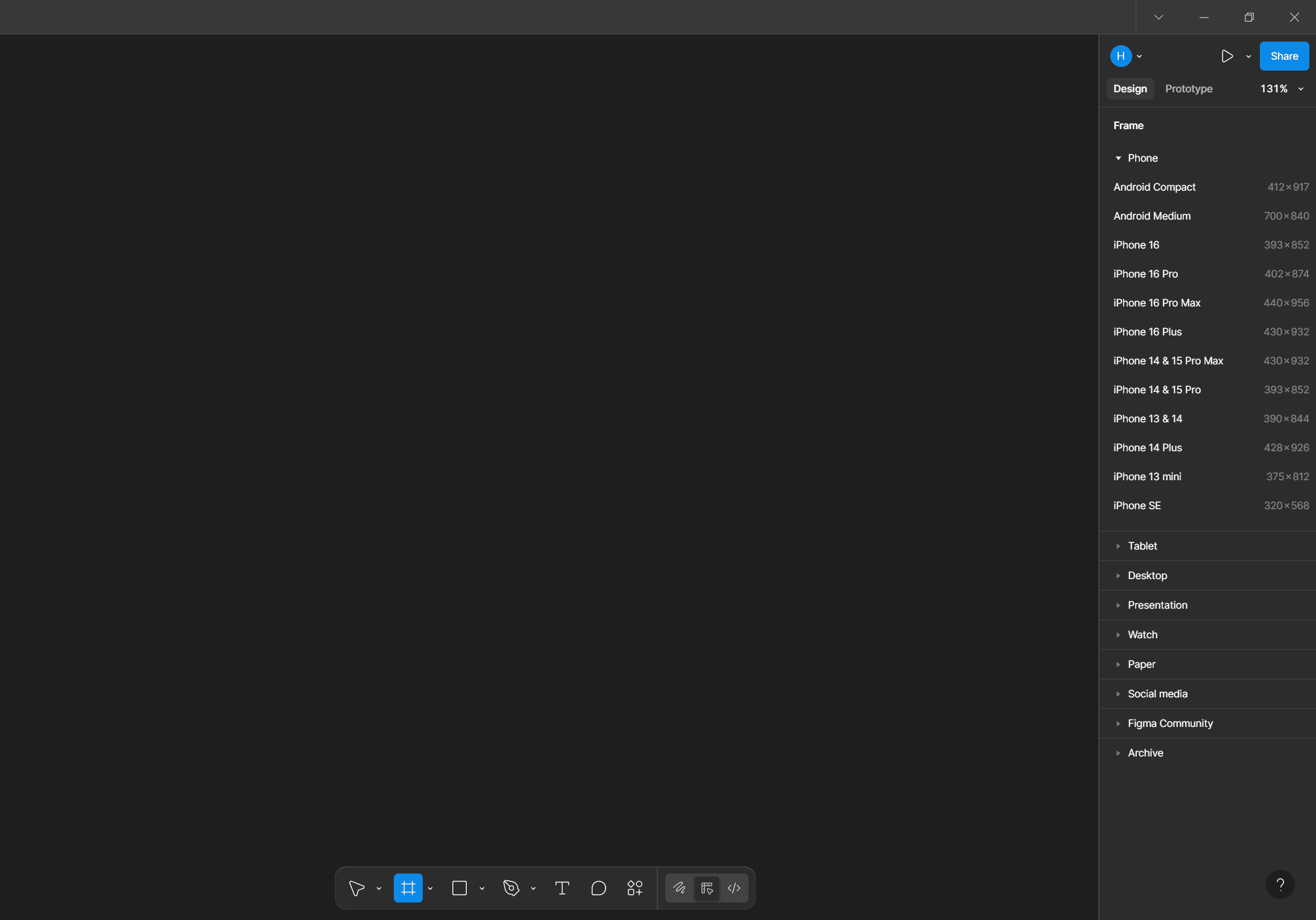Start a presentation with the Play button

point(1227,56)
